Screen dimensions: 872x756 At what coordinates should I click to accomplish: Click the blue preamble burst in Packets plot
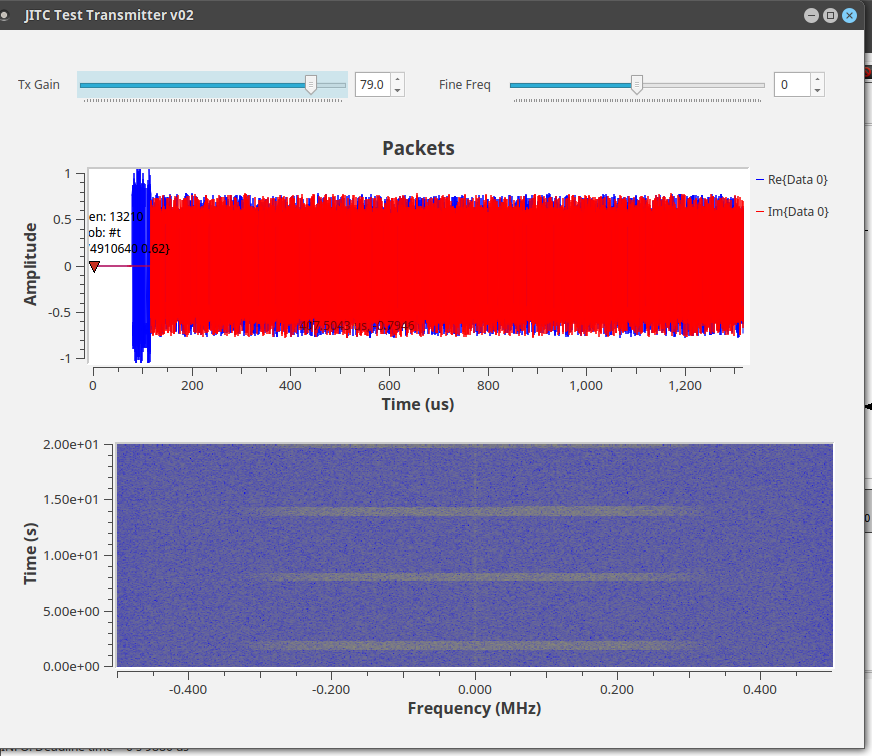click(140, 265)
